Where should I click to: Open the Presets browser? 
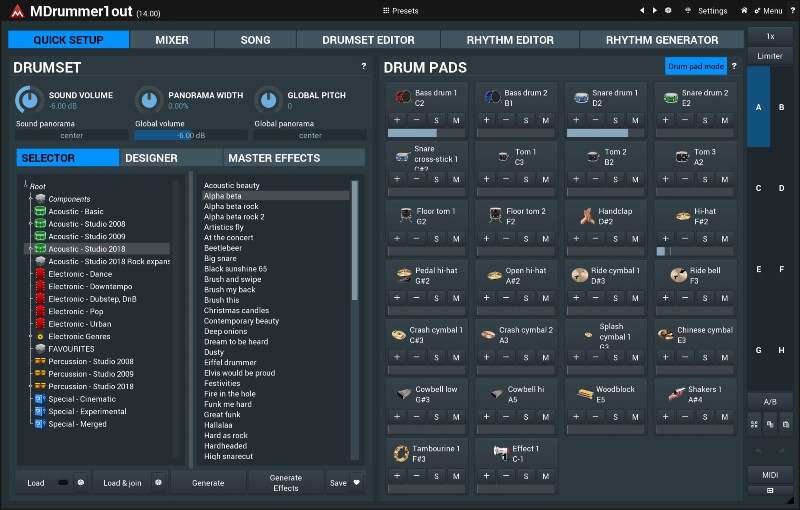(x=401, y=11)
